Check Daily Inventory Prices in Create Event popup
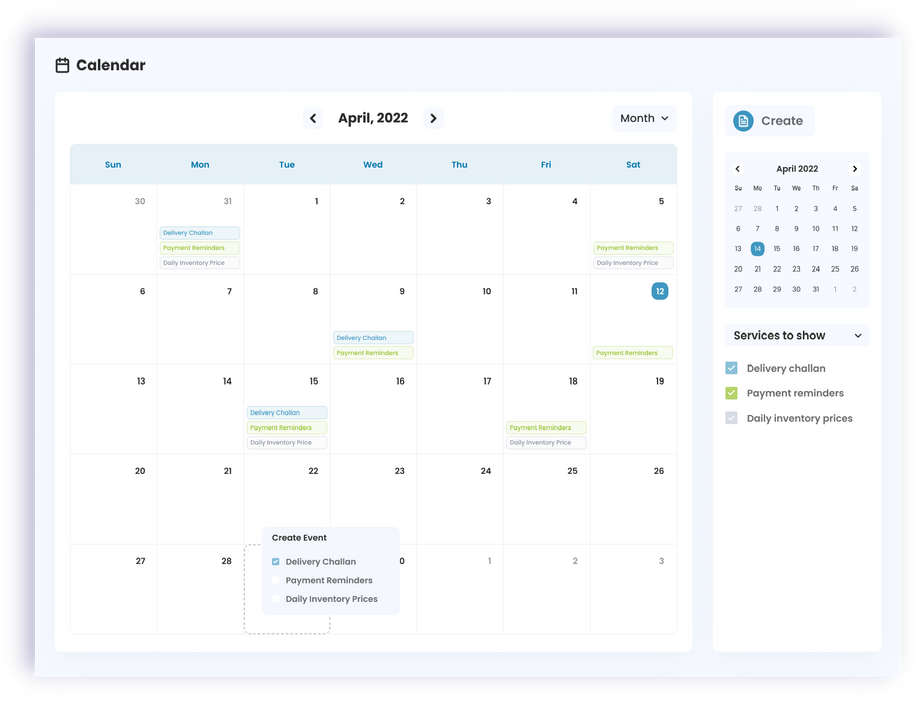 point(276,599)
